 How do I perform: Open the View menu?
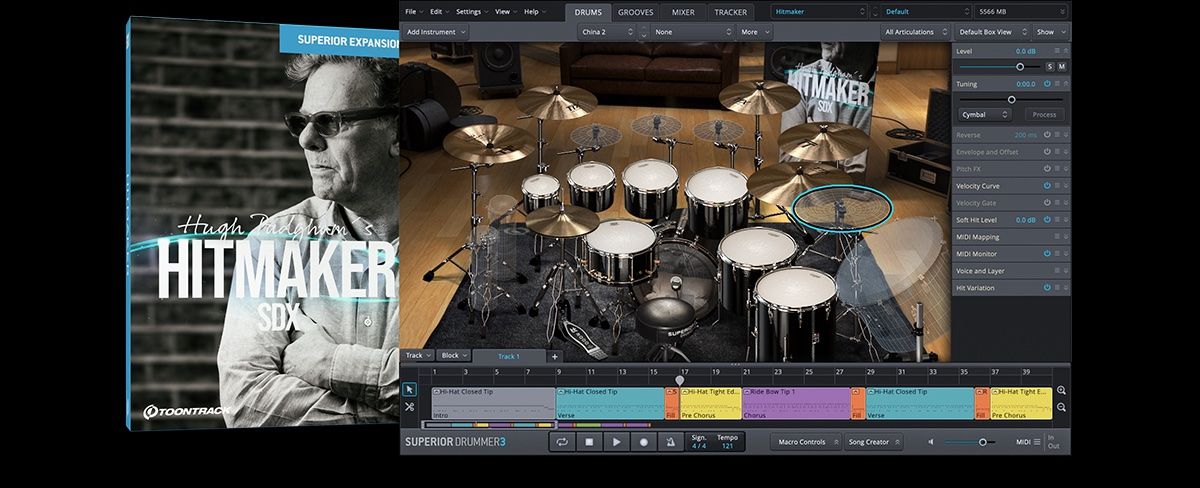[505, 11]
